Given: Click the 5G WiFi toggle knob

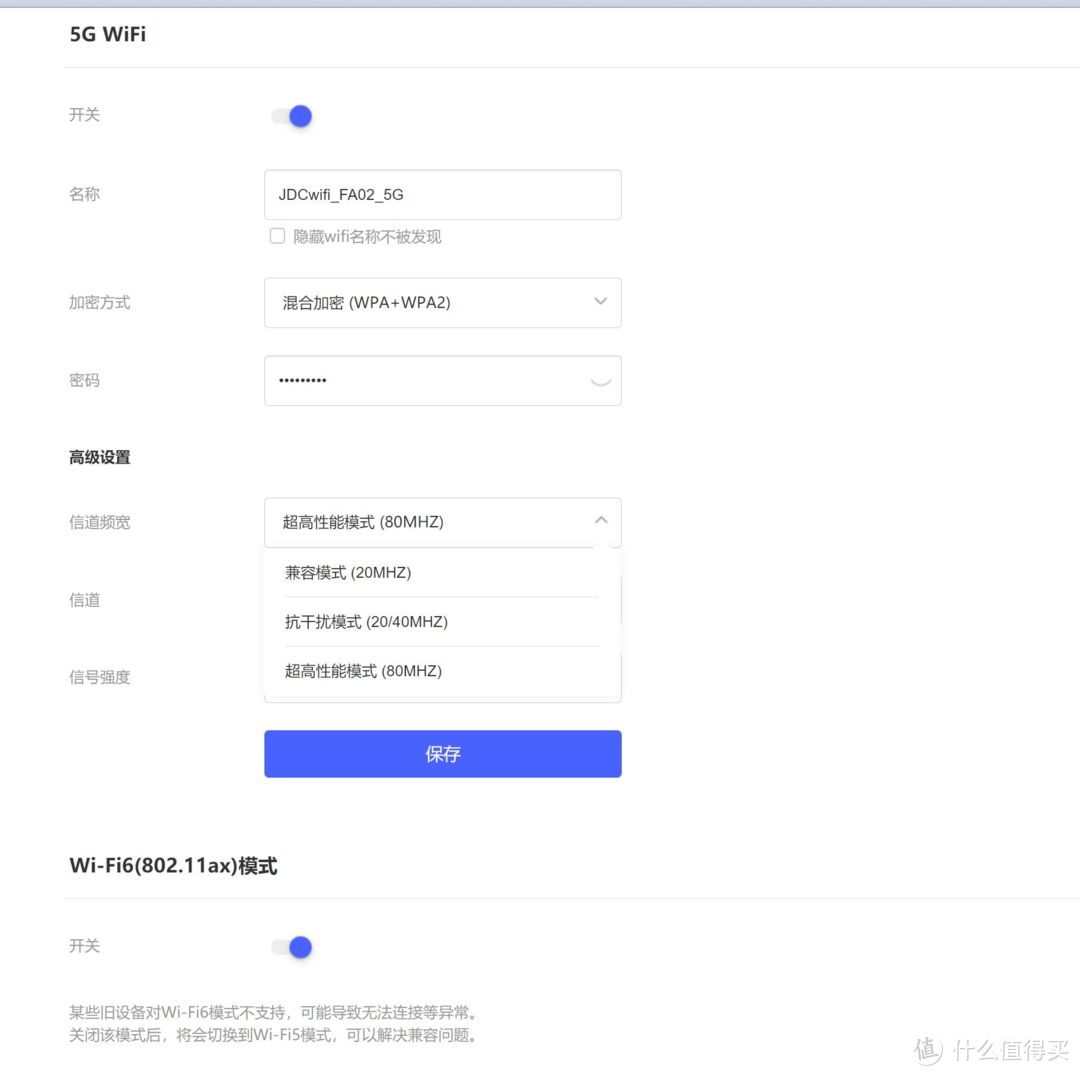Looking at the screenshot, I should click(298, 116).
